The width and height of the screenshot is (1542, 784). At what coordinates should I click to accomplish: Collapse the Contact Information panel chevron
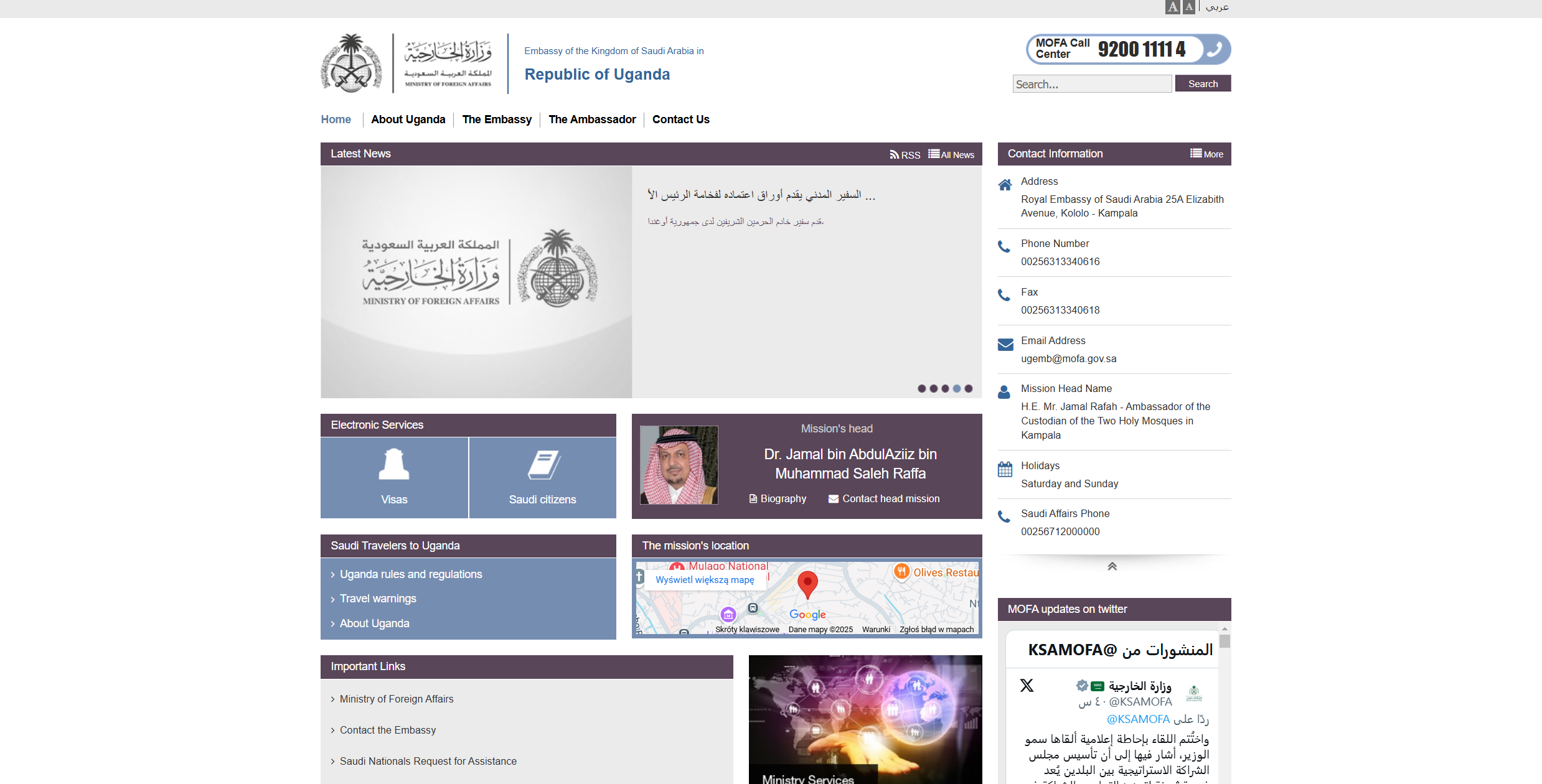point(1112,566)
